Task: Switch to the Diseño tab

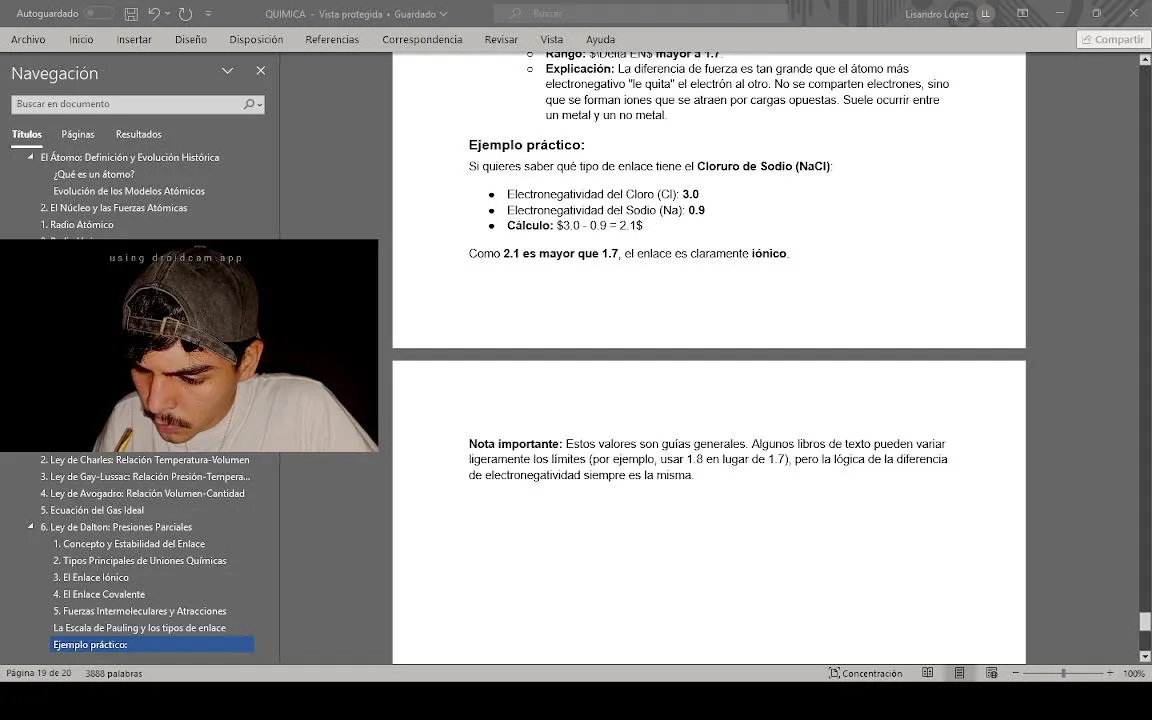Action: click(191, 40)
